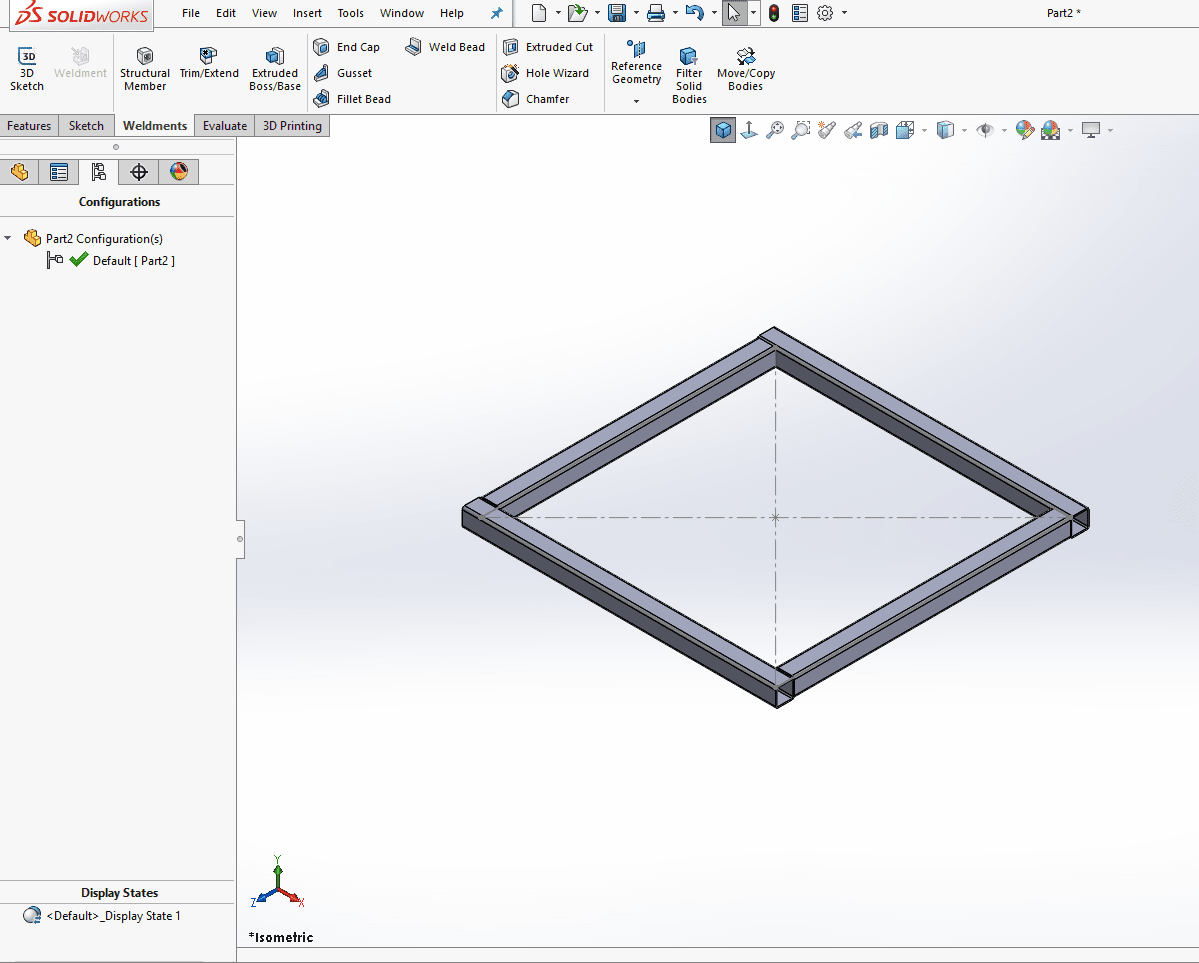Open Move/Copy Bodies tool

click(746, 68)
